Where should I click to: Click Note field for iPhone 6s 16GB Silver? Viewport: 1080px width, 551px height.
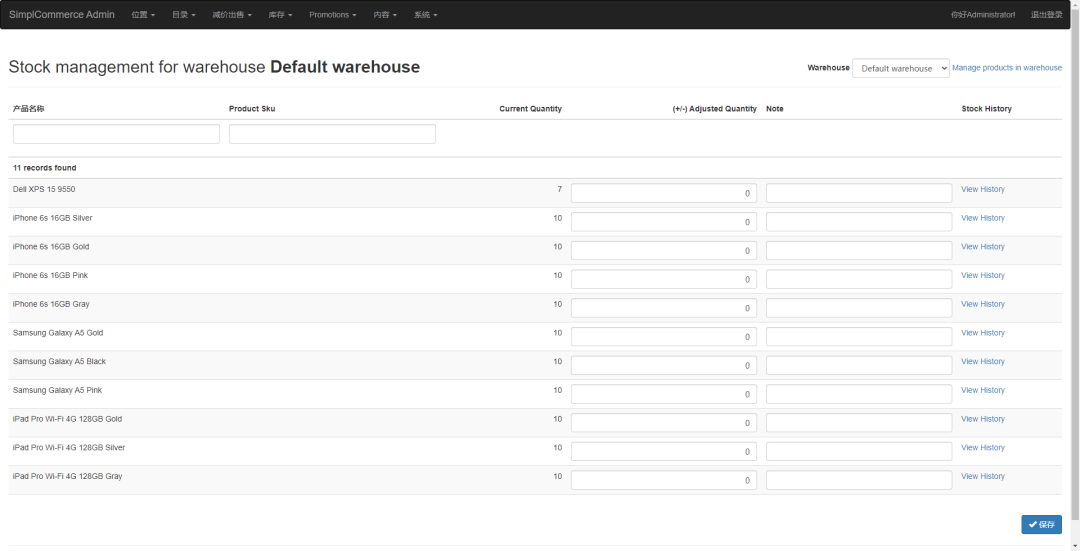[x=860, y=222]
